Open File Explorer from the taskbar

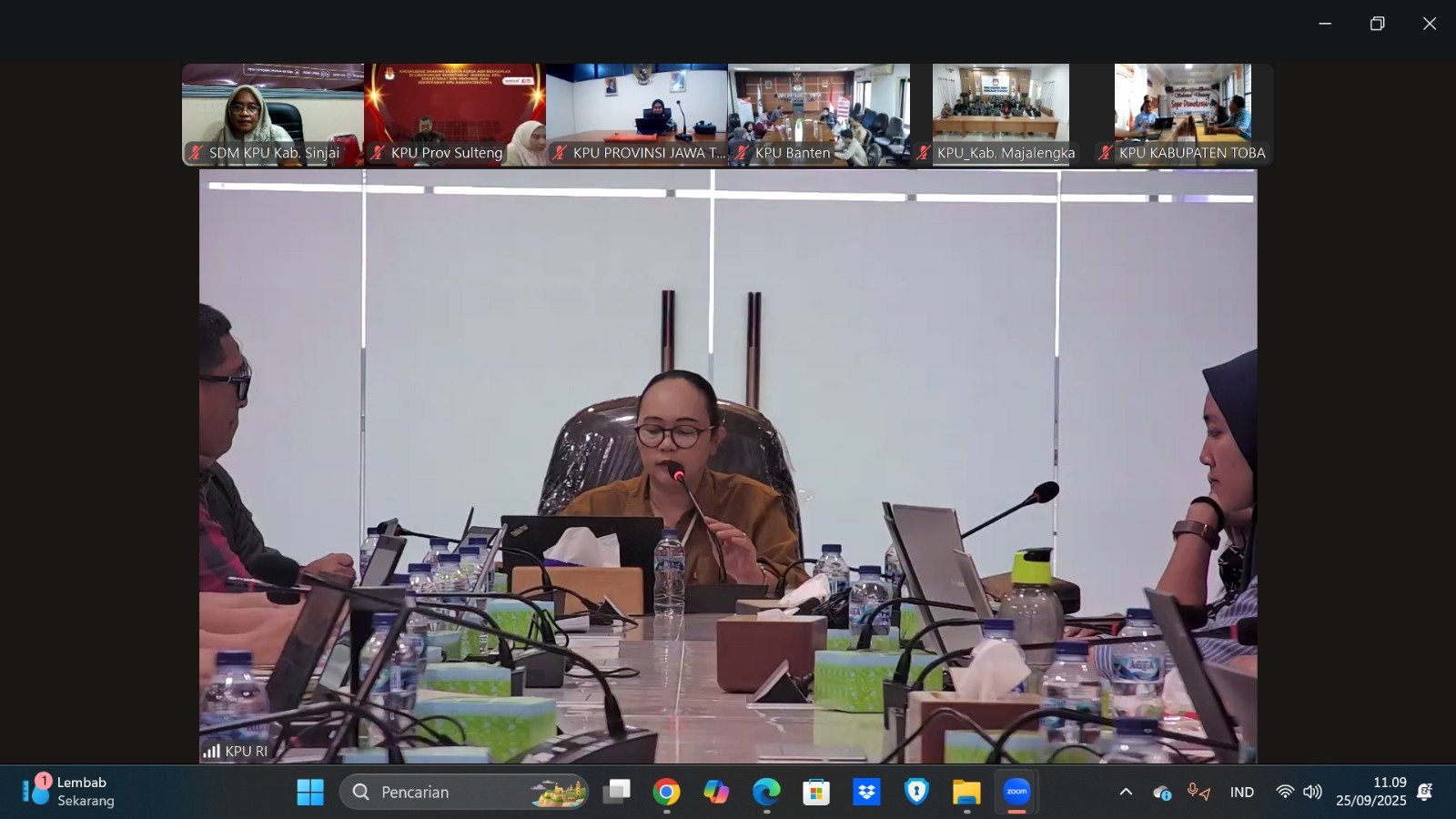[966, 792]
